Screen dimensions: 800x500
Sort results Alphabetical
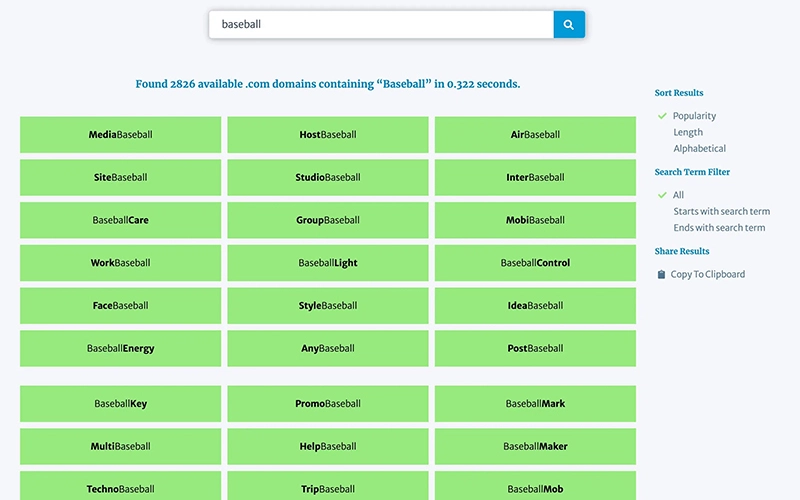click(699, 148)
